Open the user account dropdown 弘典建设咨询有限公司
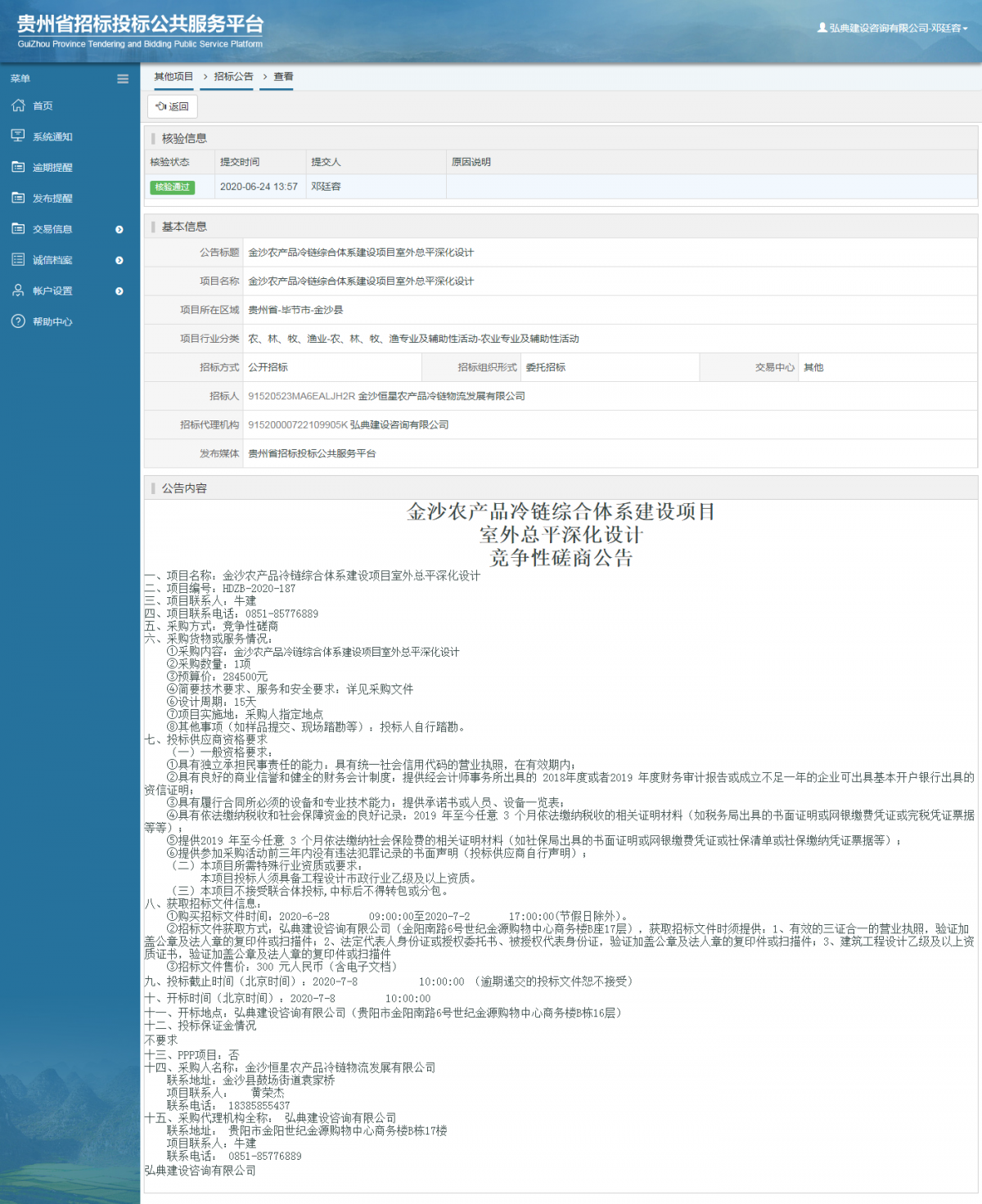This screenshot has width=982, height=1204. pyautogui.click(x=893, y=28)
